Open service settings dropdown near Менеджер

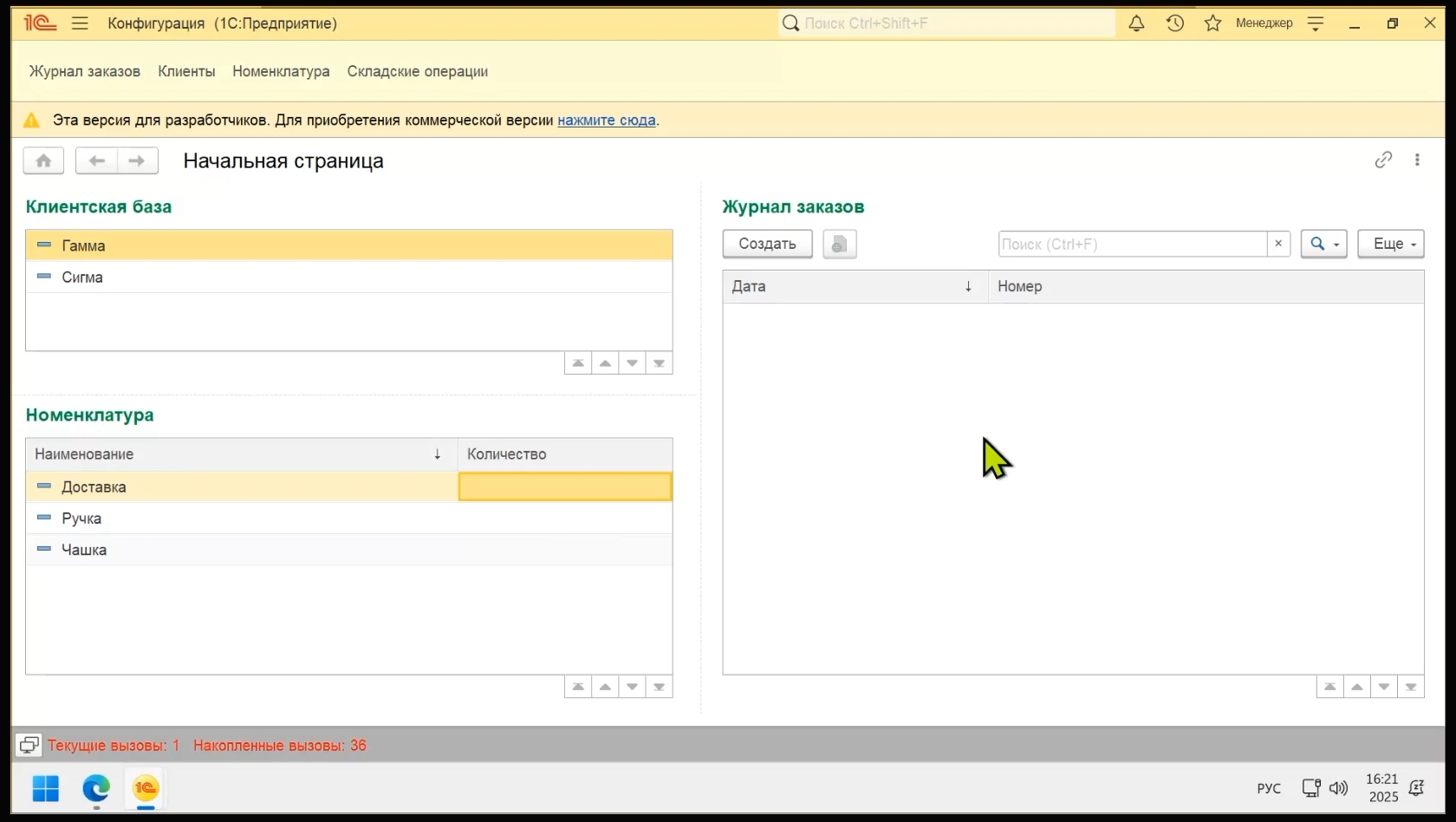tap(1315, 23)
